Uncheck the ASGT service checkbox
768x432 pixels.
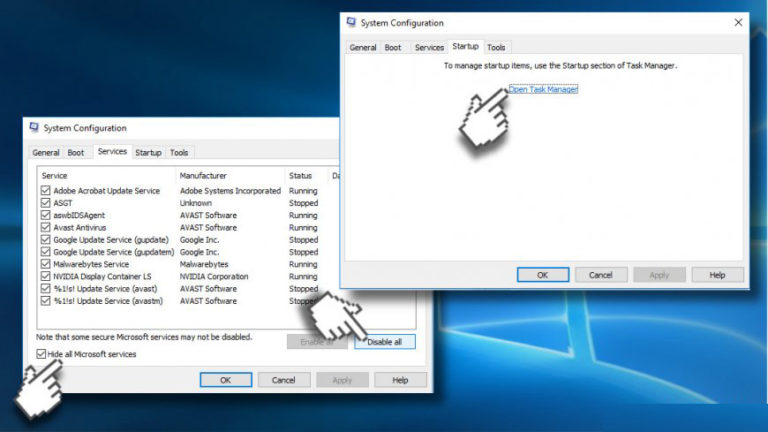tap(45, 203)
